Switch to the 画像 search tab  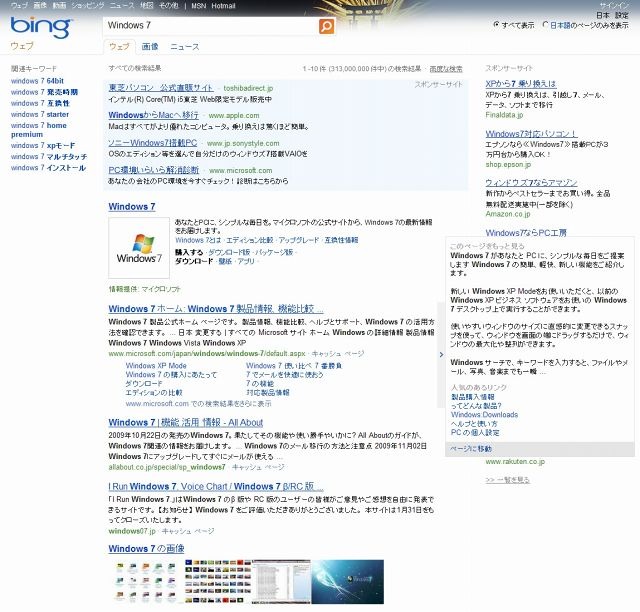pyautogui.click(x=150, y=47)
